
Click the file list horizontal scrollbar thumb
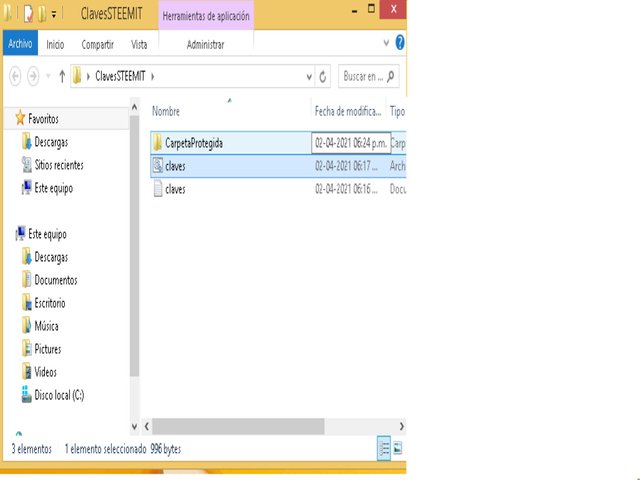click(238, 427)
